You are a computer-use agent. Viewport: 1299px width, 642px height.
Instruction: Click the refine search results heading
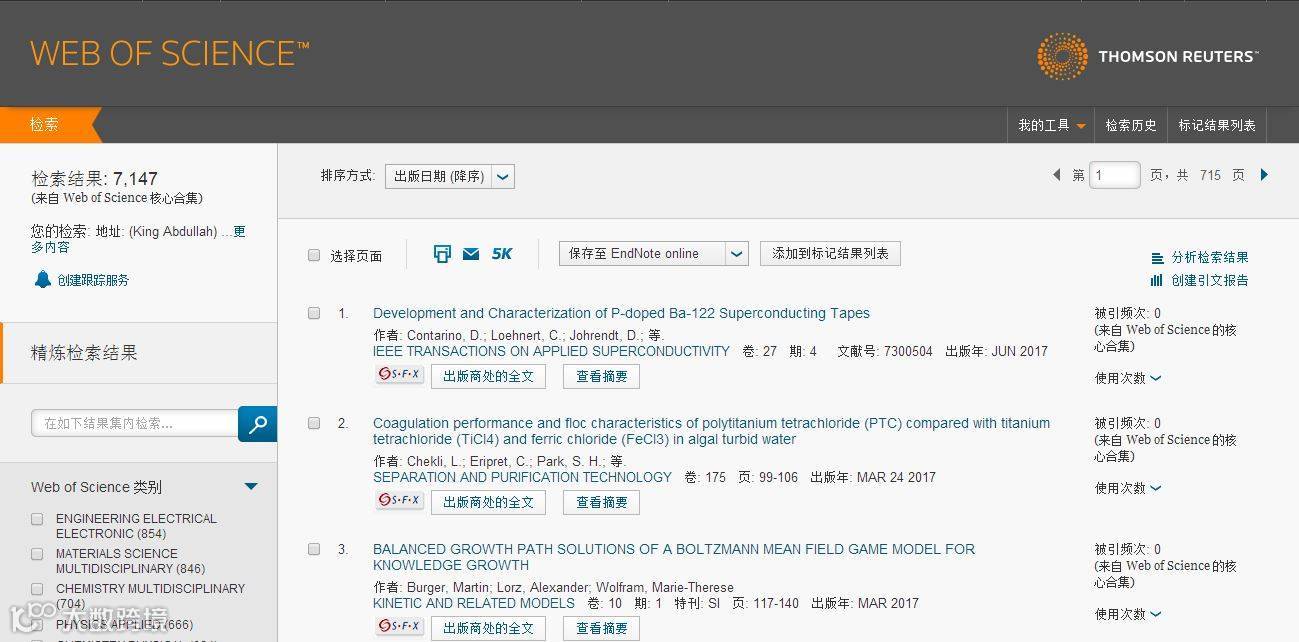coord(84,352)
